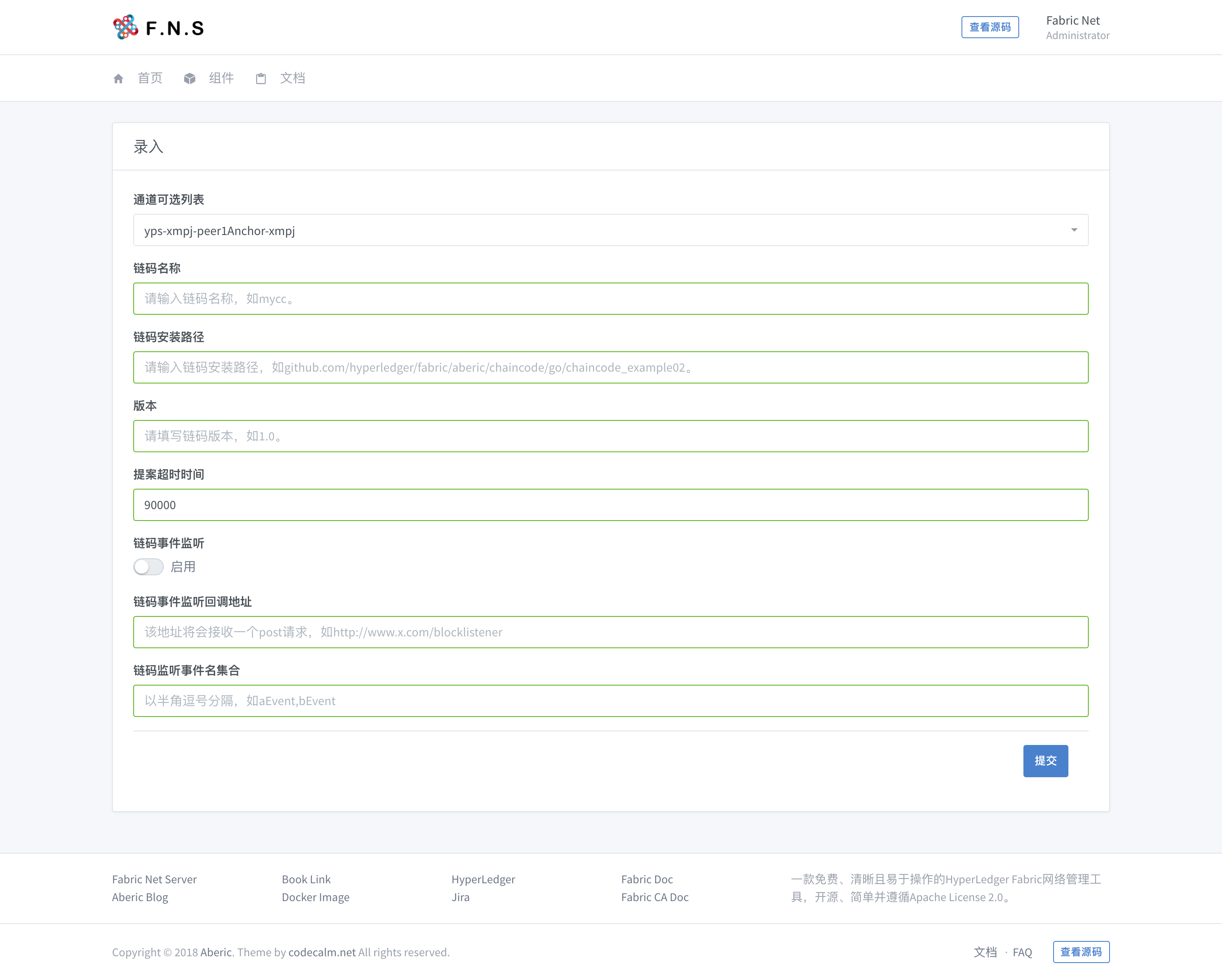The height and width of the screenshot is (980, 1222).
Task: Open the 组件 navigation menu
Action: click(221, 78)
